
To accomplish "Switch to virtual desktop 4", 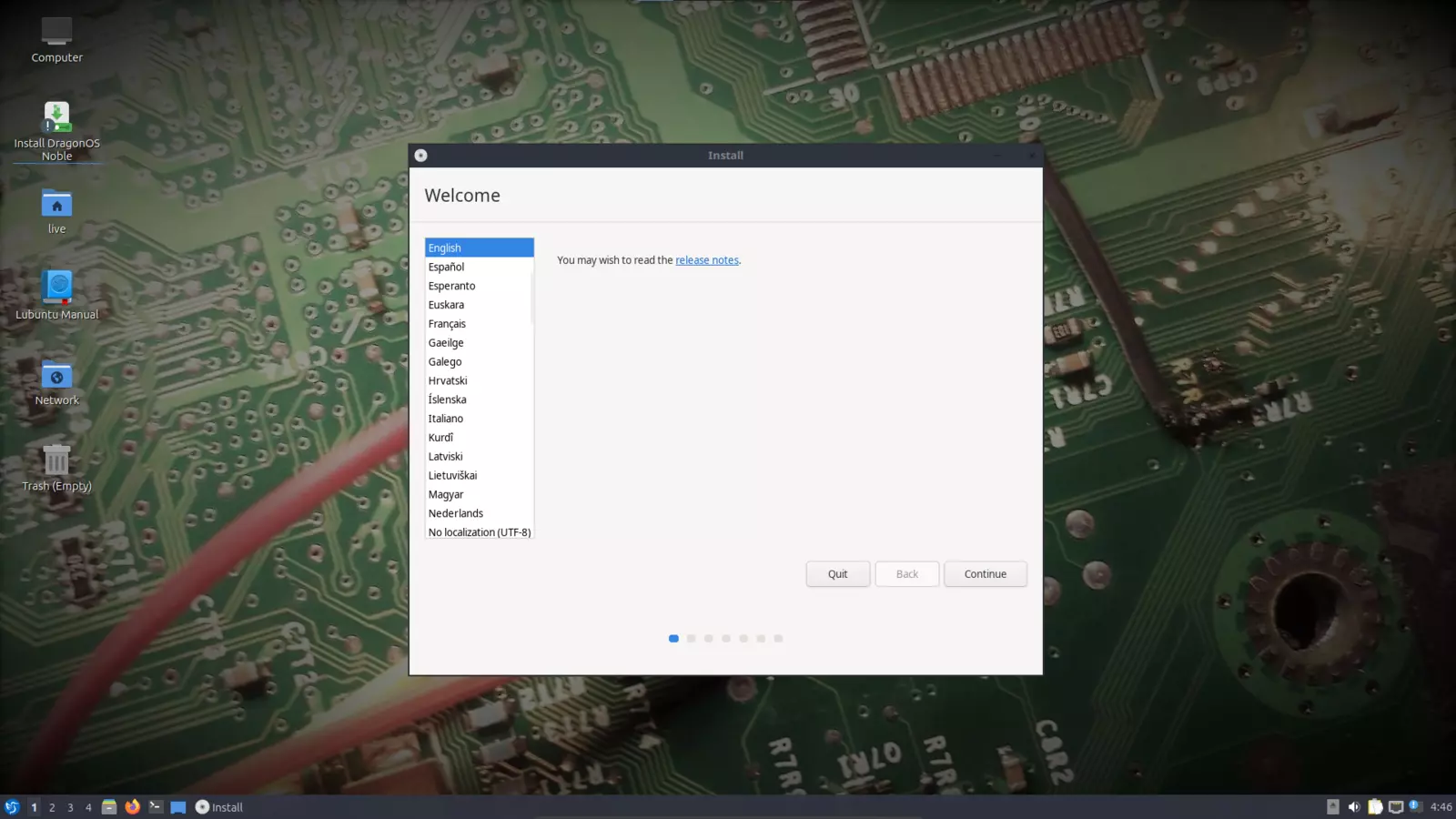I will [88, 807].
